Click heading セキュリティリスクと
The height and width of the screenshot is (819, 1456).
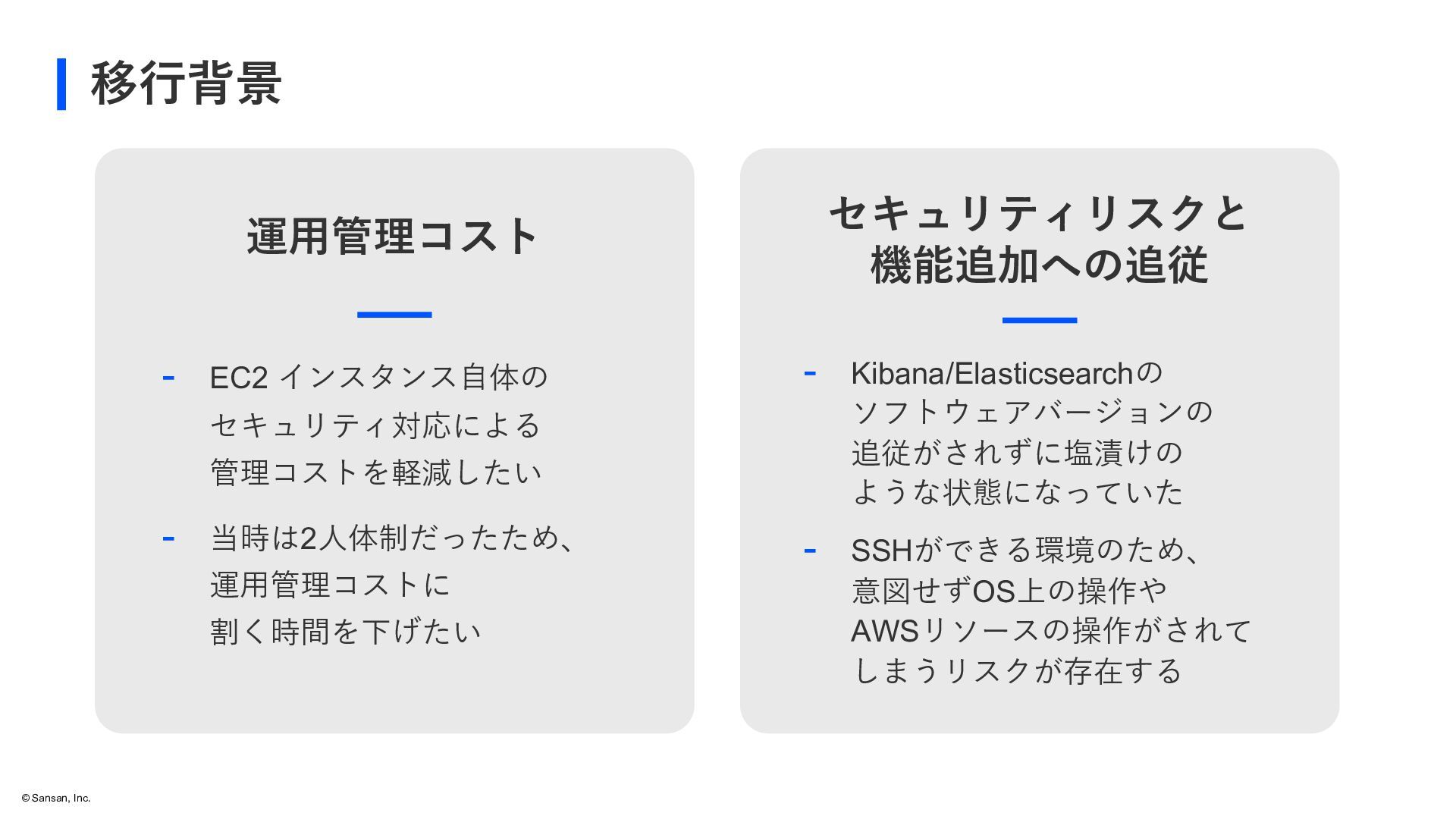tap(1039, 213)
